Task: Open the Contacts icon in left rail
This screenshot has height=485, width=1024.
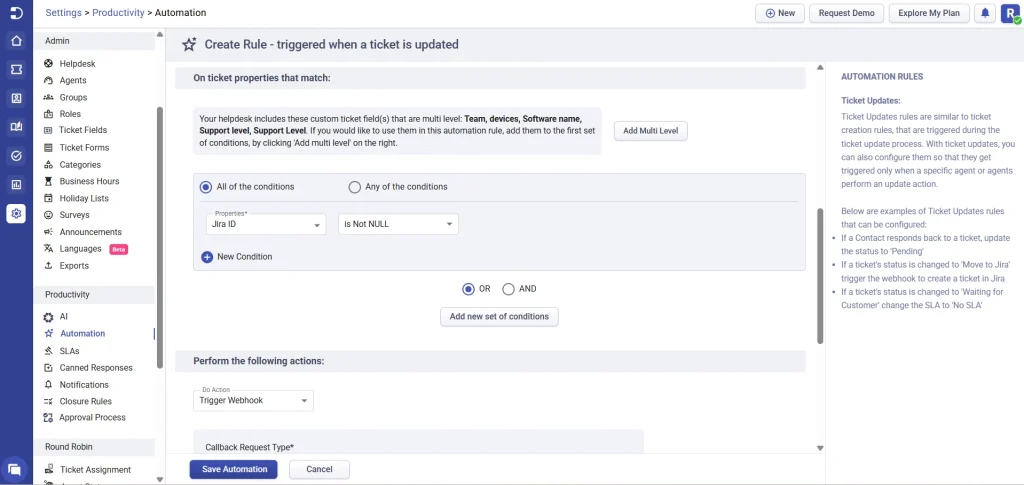Action: tap(16, 98)
